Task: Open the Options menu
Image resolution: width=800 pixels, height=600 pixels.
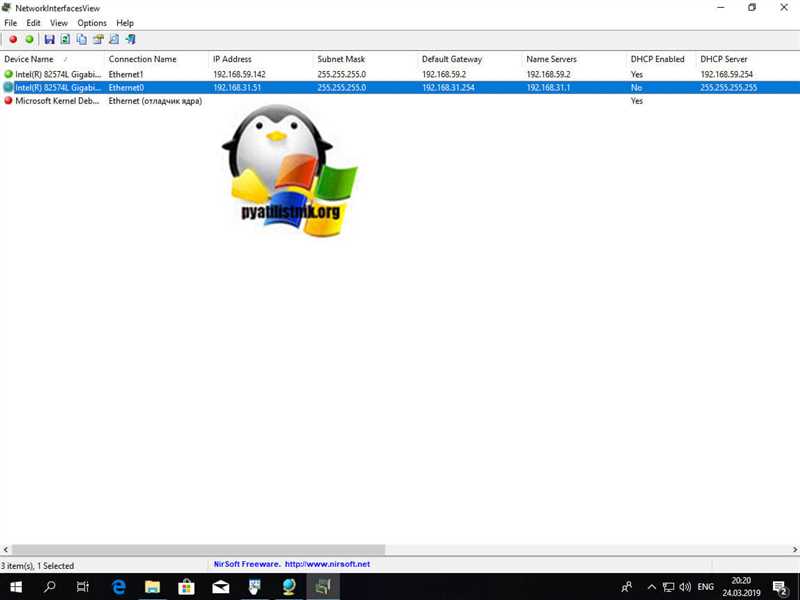Action: pos(92,23)
